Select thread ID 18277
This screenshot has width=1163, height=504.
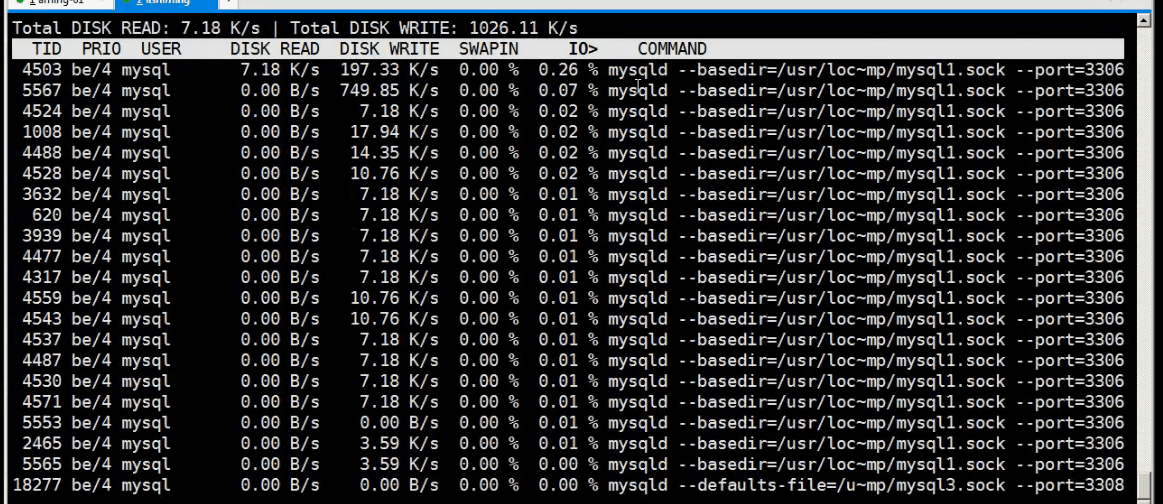(x=37, y=485)
